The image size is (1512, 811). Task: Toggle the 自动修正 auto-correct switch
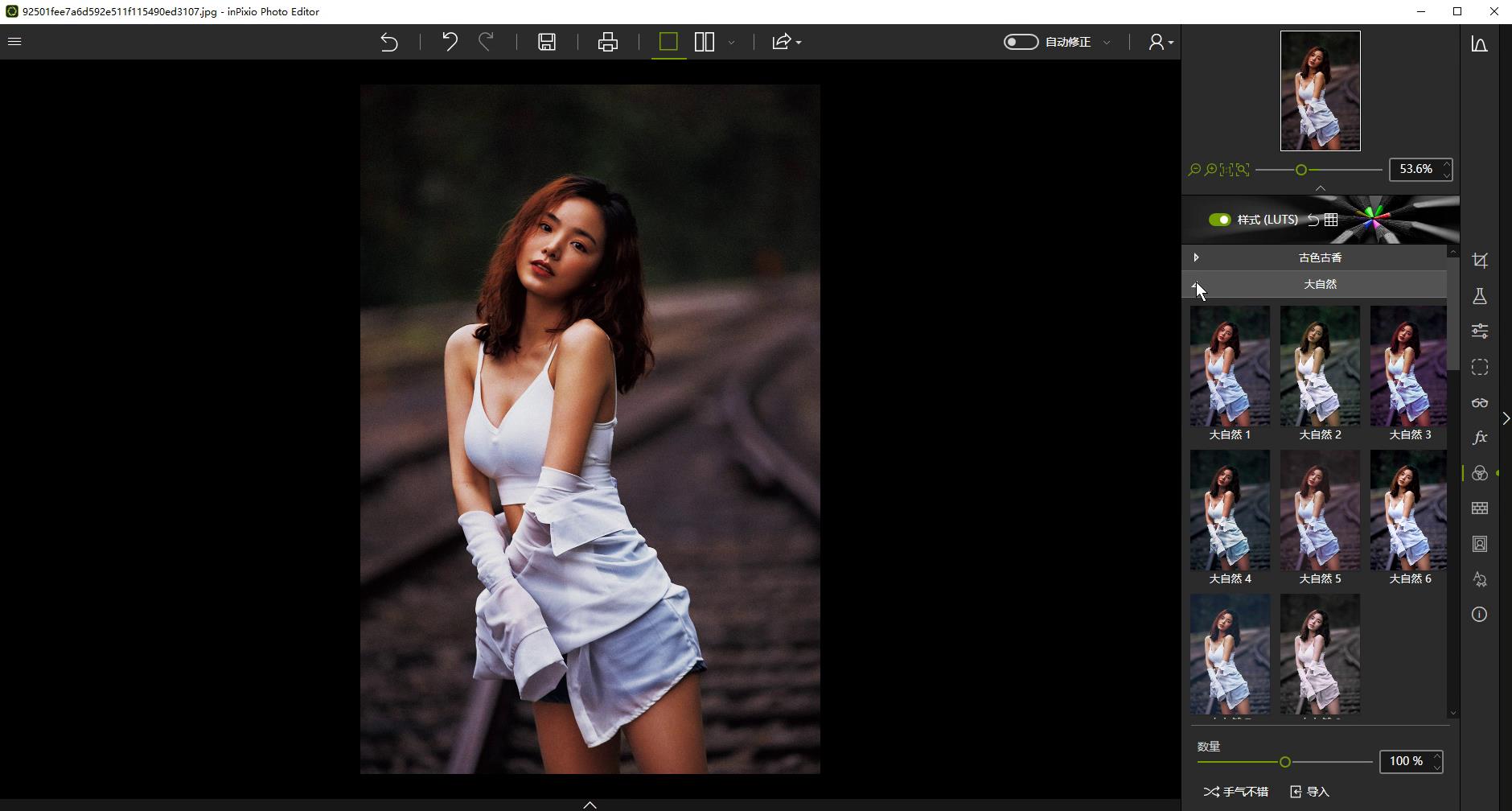point(1021,42)
